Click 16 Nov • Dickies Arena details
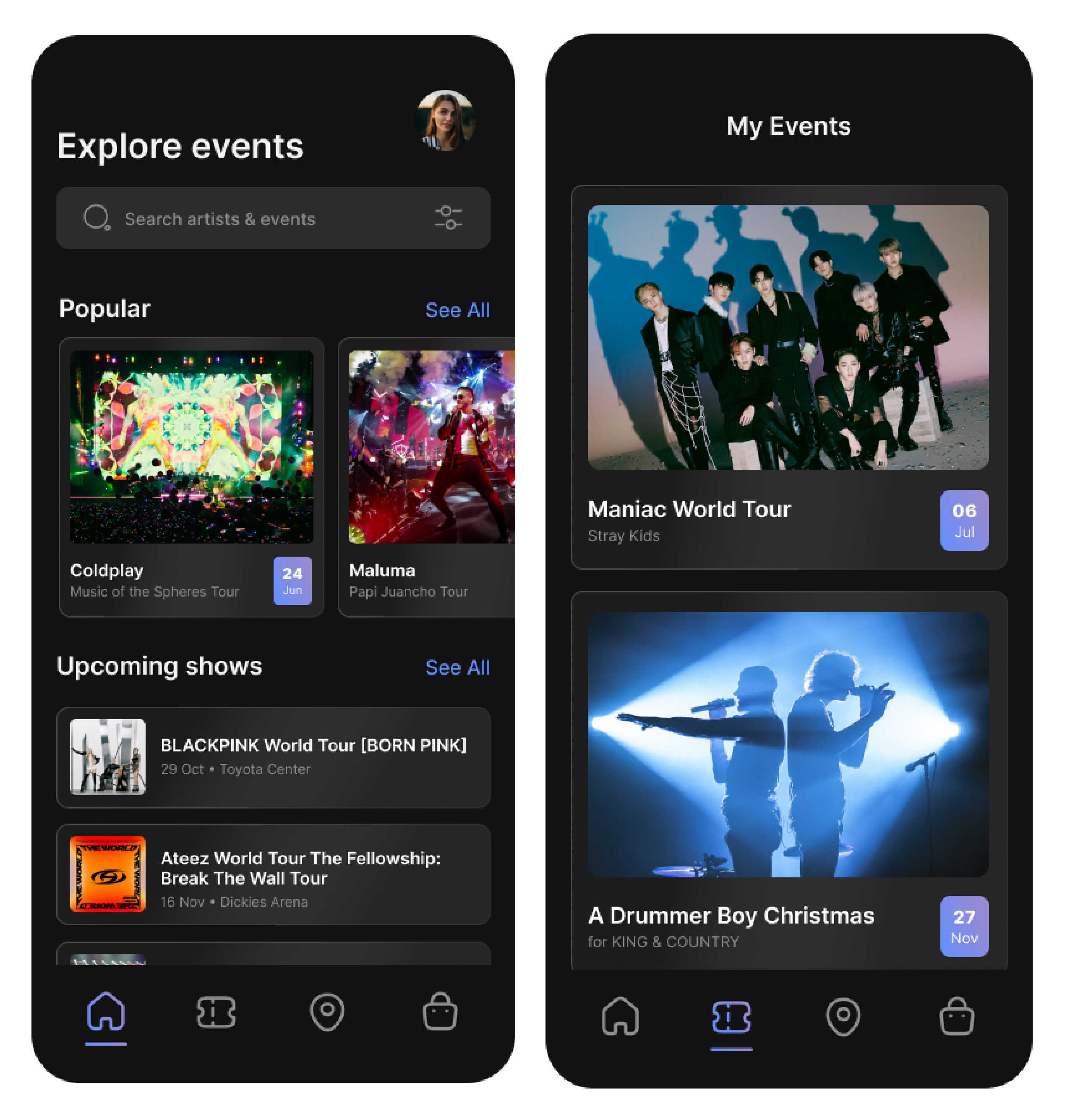1070x1120 pixels. 235,902
